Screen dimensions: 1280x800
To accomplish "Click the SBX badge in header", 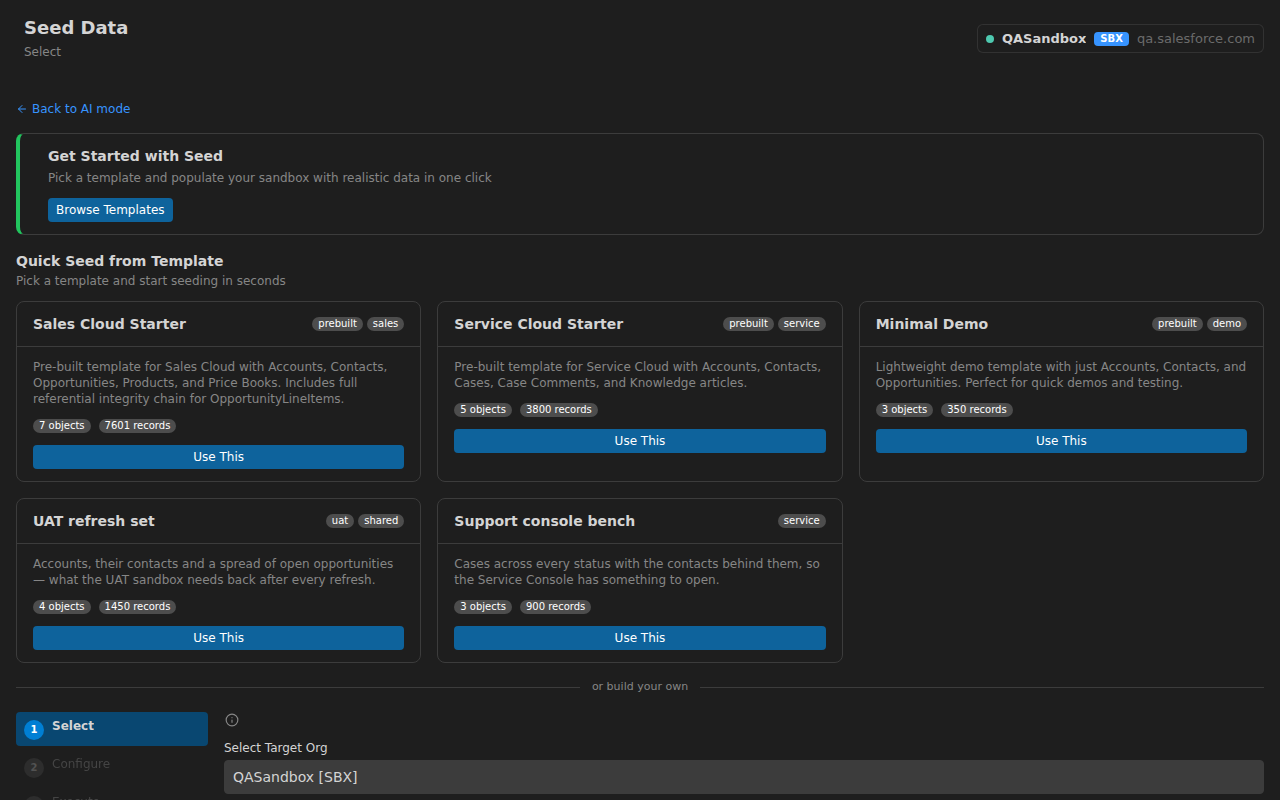I will (x=1111, y=39).
